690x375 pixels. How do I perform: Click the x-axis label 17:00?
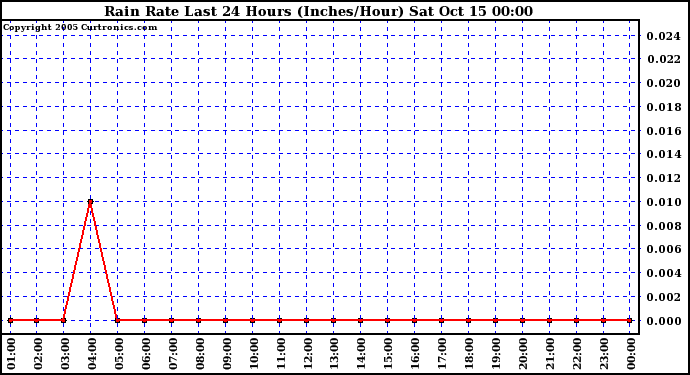pos(443,354)
